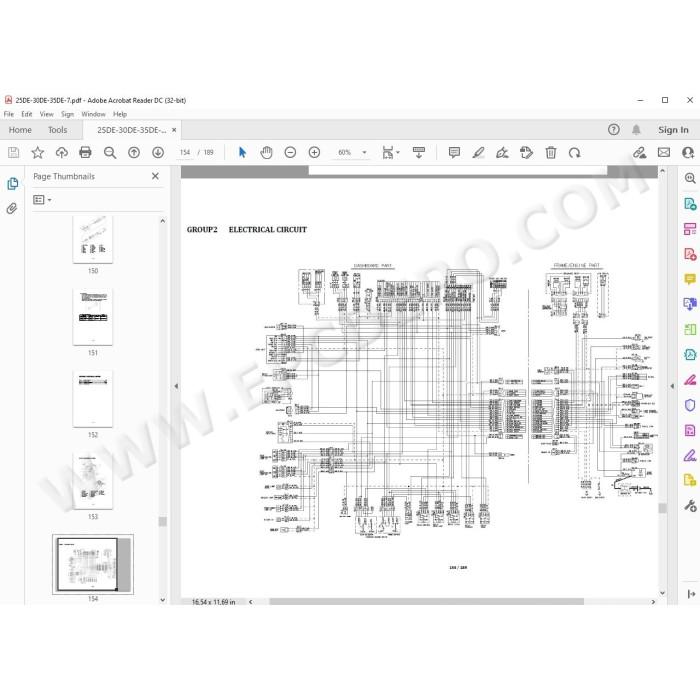Click the horizontal scroll right arrow
Screen dimensions: 700x700
(x=653, y=602)
